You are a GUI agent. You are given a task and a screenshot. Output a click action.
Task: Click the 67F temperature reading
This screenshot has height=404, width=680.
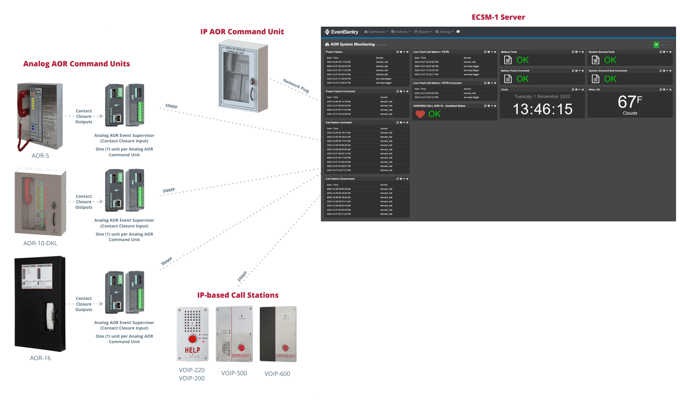pyautogui.click(x=630, y=102)
